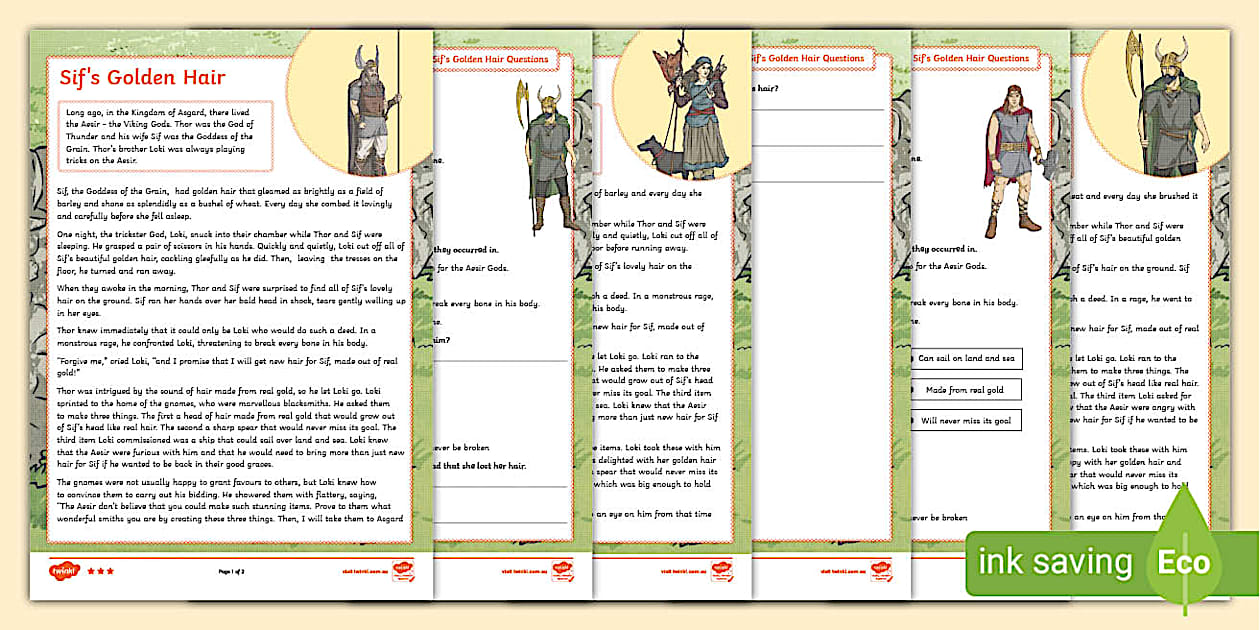Click the Twinkl quality badge on the first page footer
1260x630 pixels.
click(404, 571)
